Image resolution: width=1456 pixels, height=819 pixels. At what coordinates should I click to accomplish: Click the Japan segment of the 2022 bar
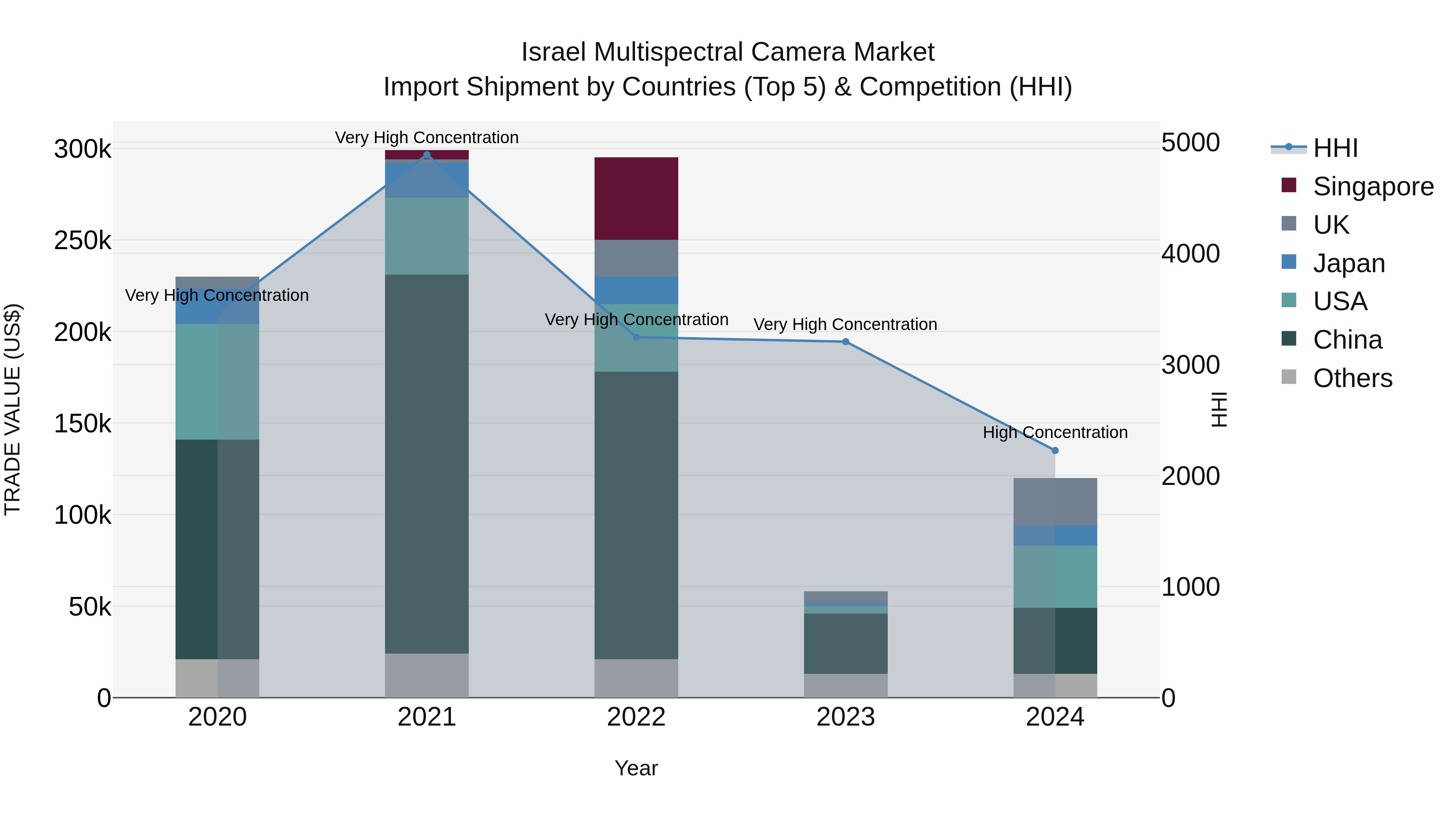637,290
